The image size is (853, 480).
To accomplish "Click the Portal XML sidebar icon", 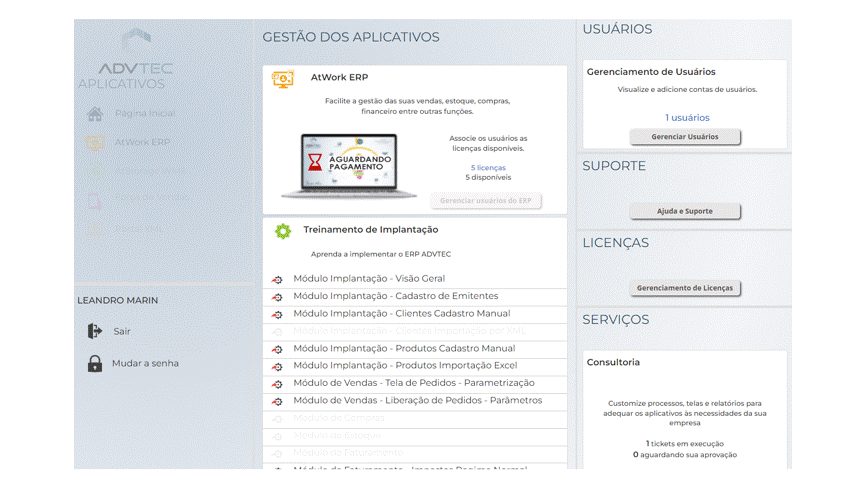I will point(95,229).
